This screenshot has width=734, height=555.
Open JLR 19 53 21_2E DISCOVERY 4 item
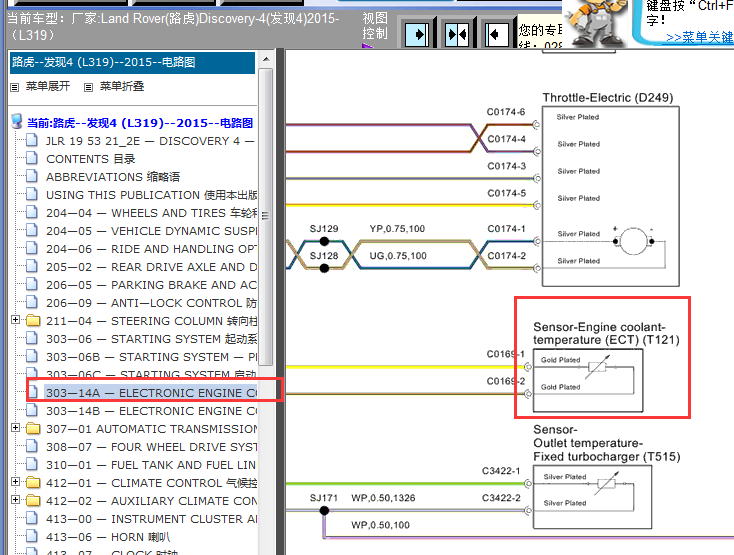(x=150, y=141)
